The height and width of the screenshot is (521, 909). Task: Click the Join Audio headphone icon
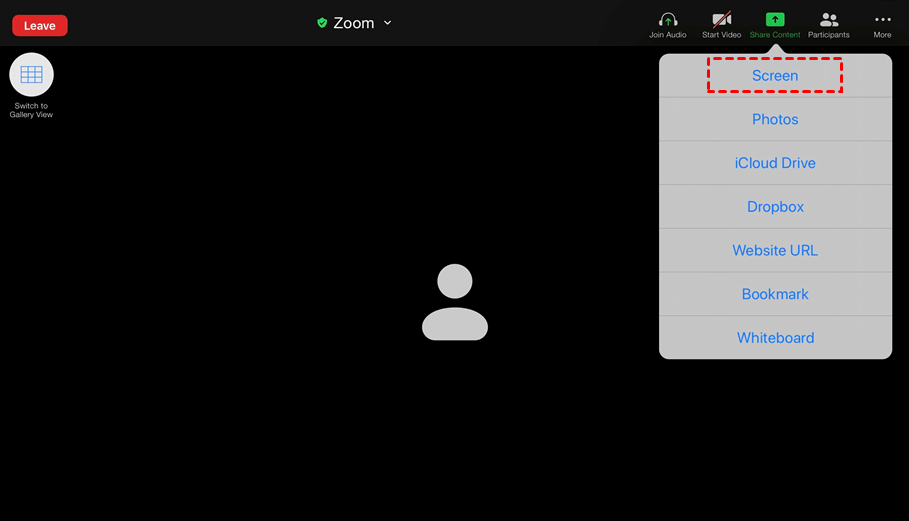point(668,20)
